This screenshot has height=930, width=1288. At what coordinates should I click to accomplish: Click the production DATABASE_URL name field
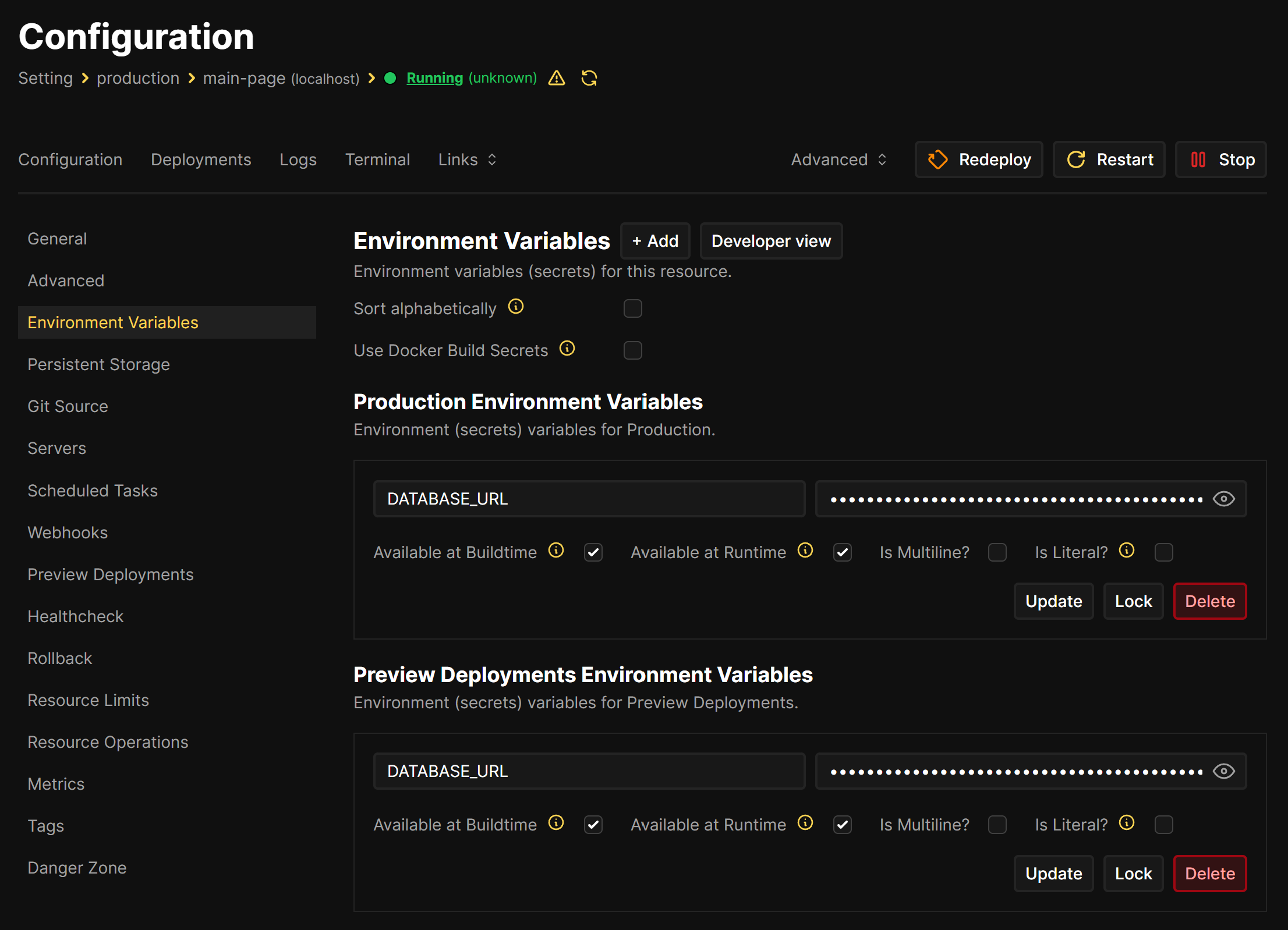click(x=589, y=499)
